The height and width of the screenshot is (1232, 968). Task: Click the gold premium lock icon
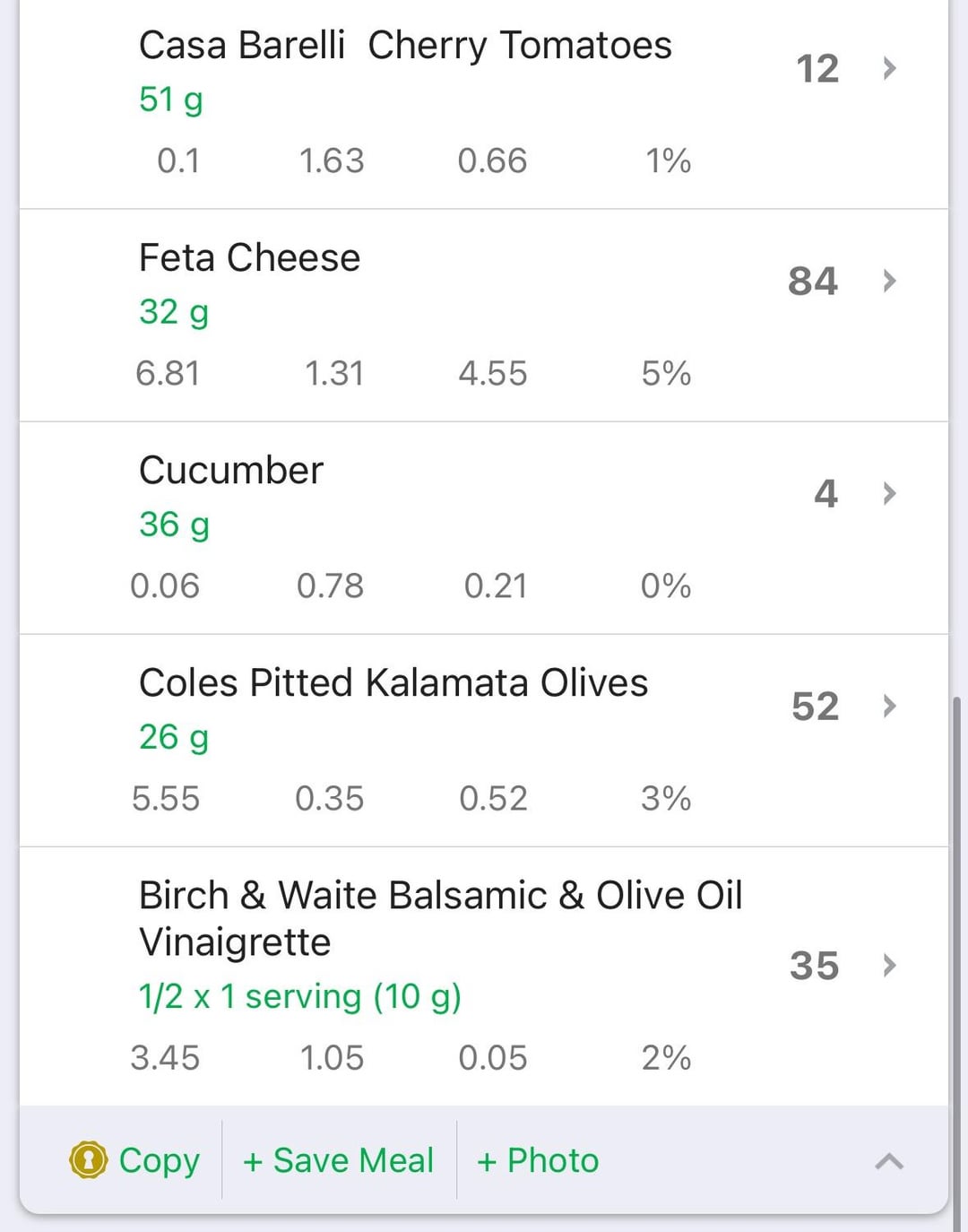[88, 1159]
